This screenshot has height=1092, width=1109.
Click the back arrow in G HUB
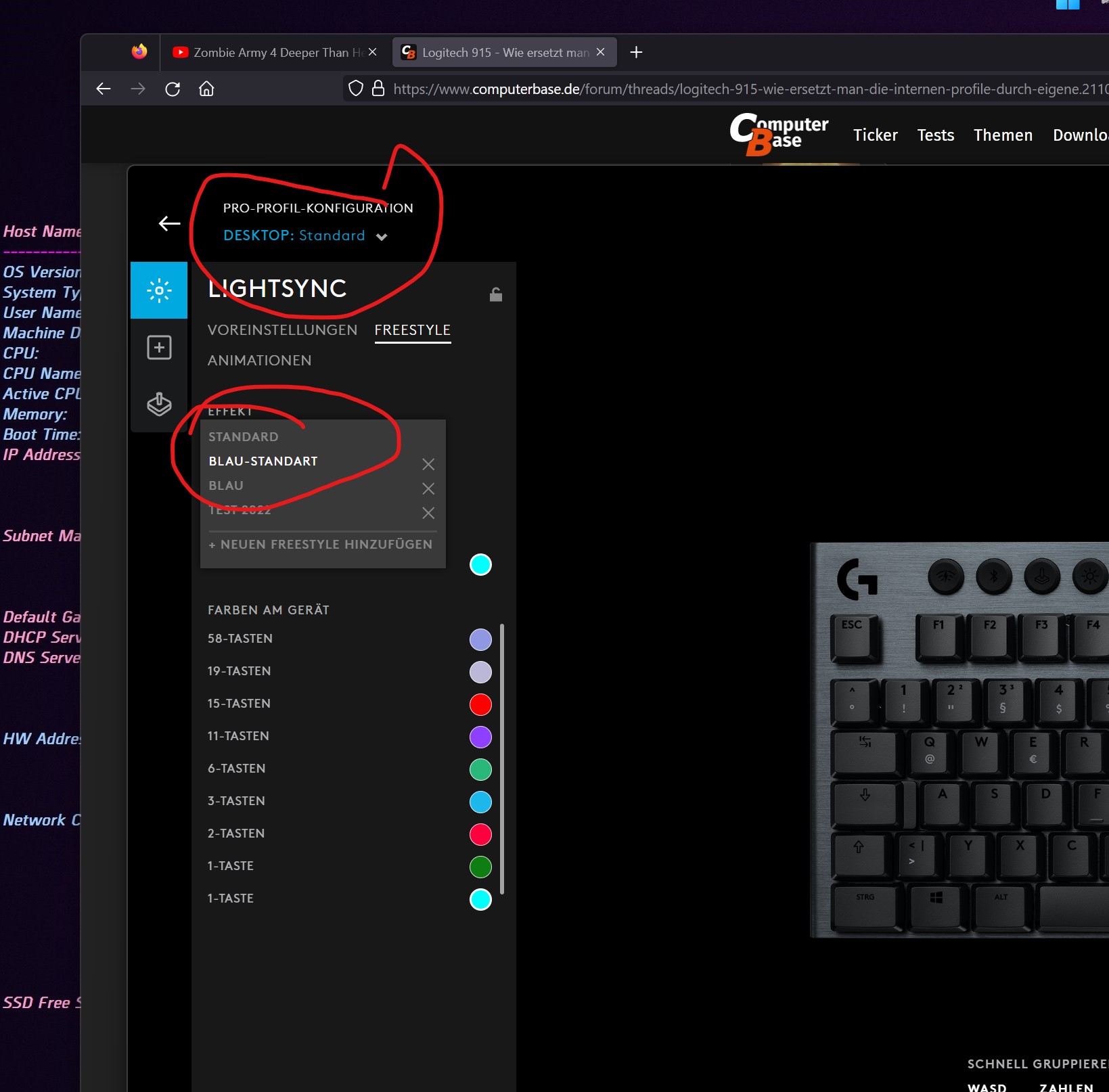pos(169,223)
